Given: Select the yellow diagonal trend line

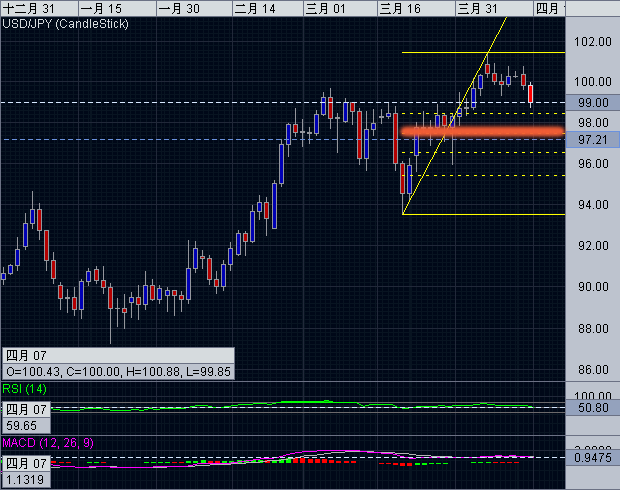Looking at the screenshot, I should coord(455,116).
